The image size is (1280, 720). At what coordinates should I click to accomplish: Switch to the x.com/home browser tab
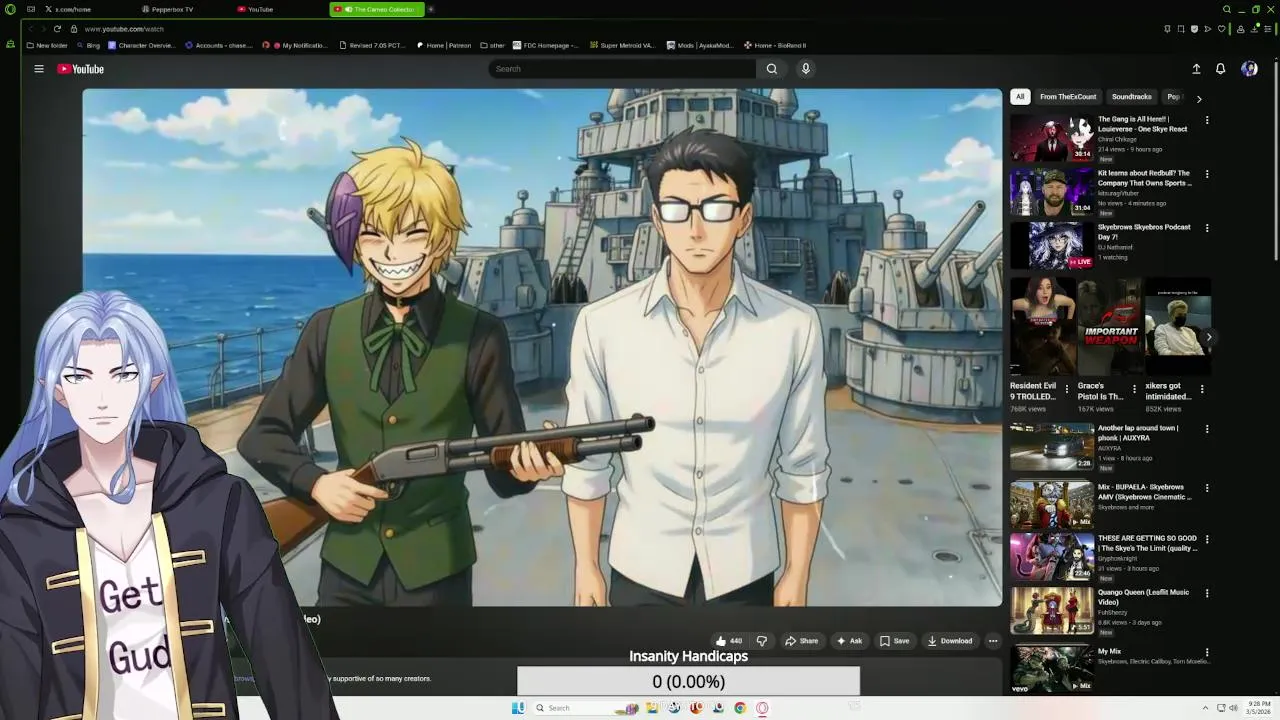[72, 9]
